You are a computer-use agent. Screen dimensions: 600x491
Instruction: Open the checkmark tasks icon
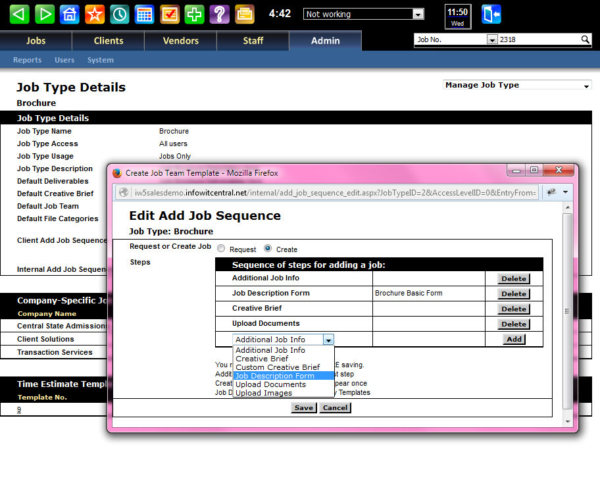coord(170,15)
